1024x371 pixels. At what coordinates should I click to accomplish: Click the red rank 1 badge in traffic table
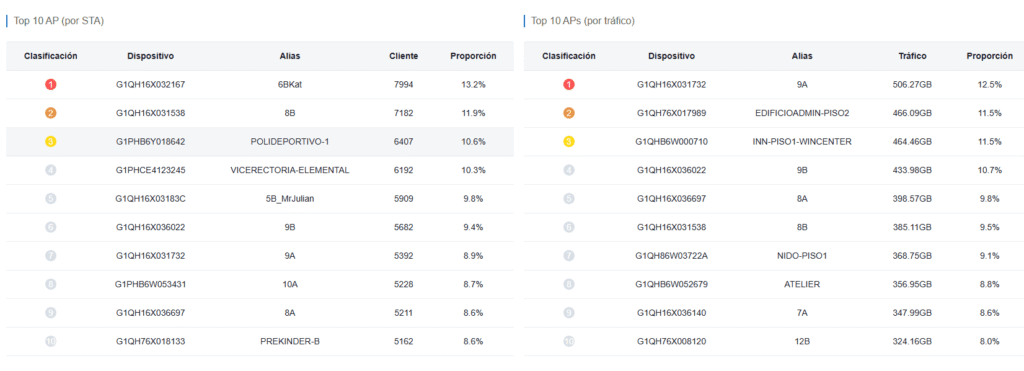coord(569,84)
